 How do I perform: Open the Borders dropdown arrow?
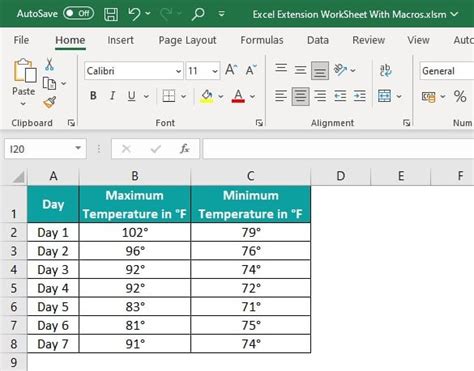tap(183, 96)
